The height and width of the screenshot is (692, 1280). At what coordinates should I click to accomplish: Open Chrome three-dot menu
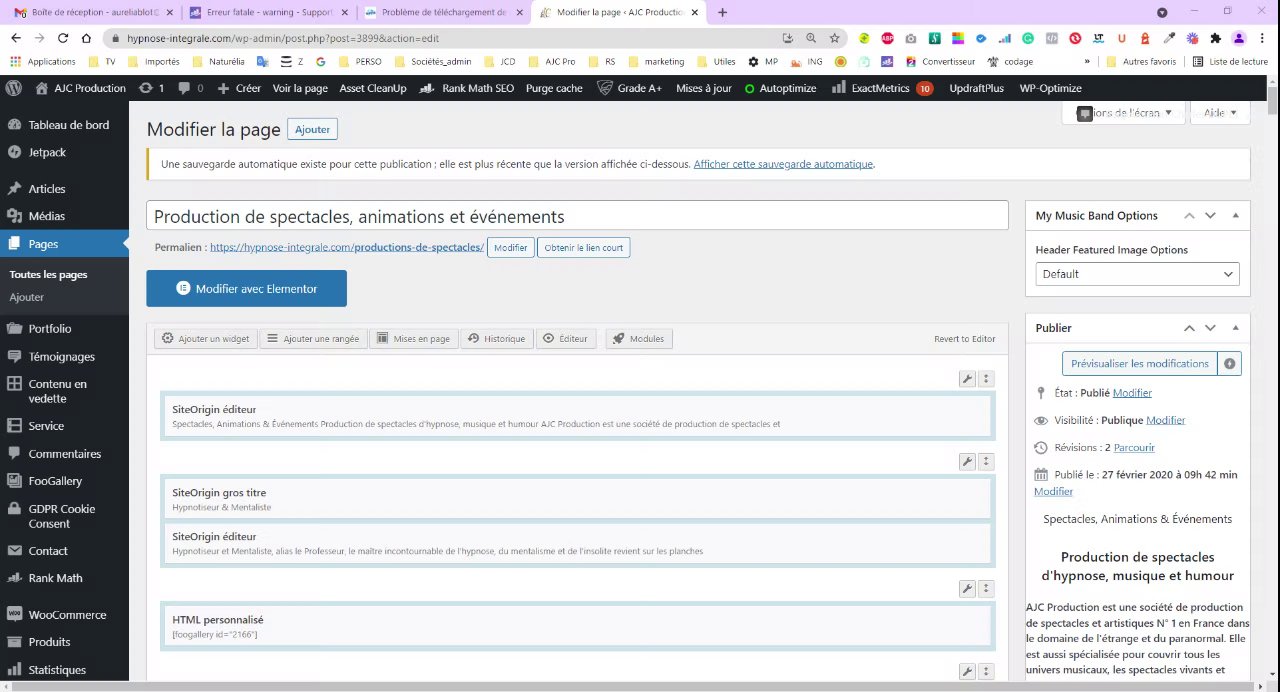click(1261, 38)
